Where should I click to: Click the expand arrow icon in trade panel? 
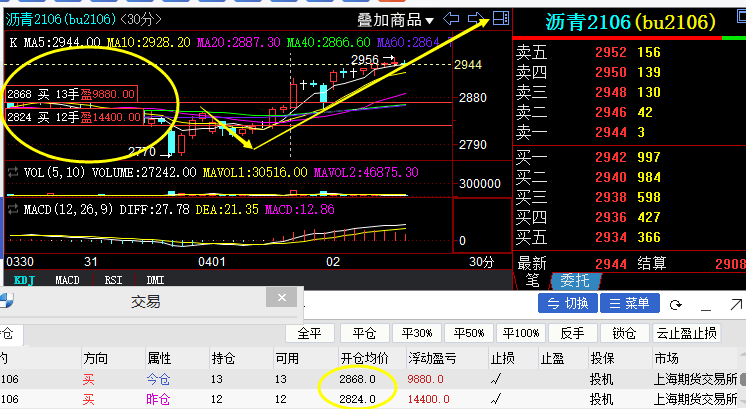point(736,304)
